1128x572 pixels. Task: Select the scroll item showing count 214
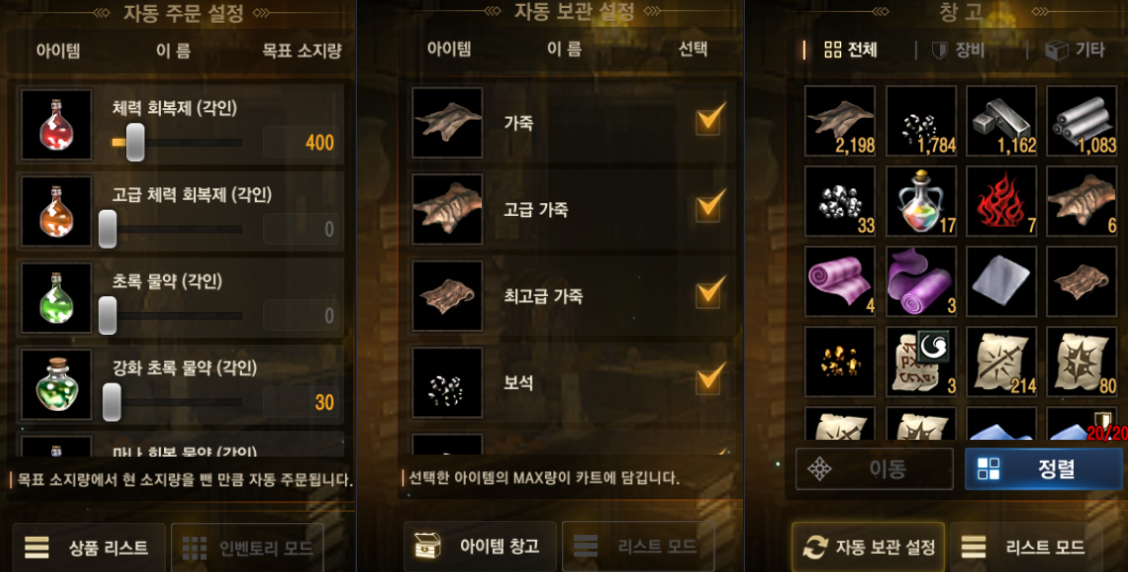point(1001,362)
